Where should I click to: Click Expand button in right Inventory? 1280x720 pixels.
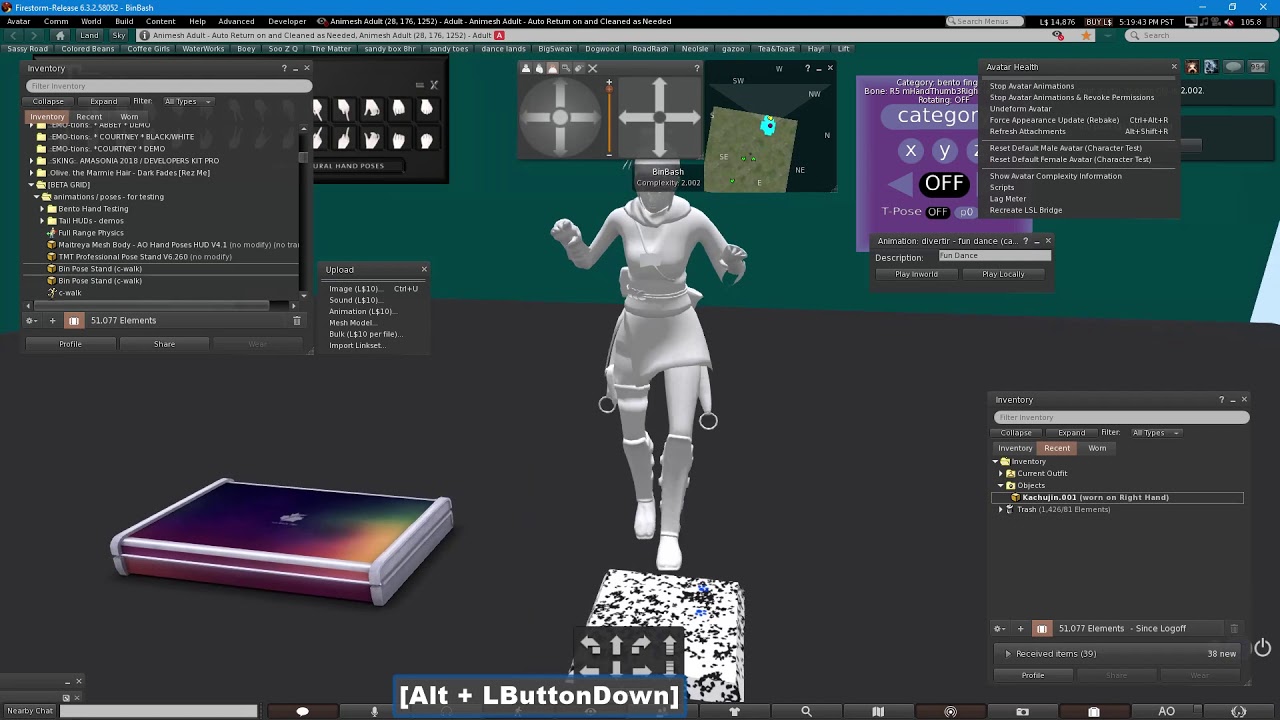click(x=1071, y=433)
